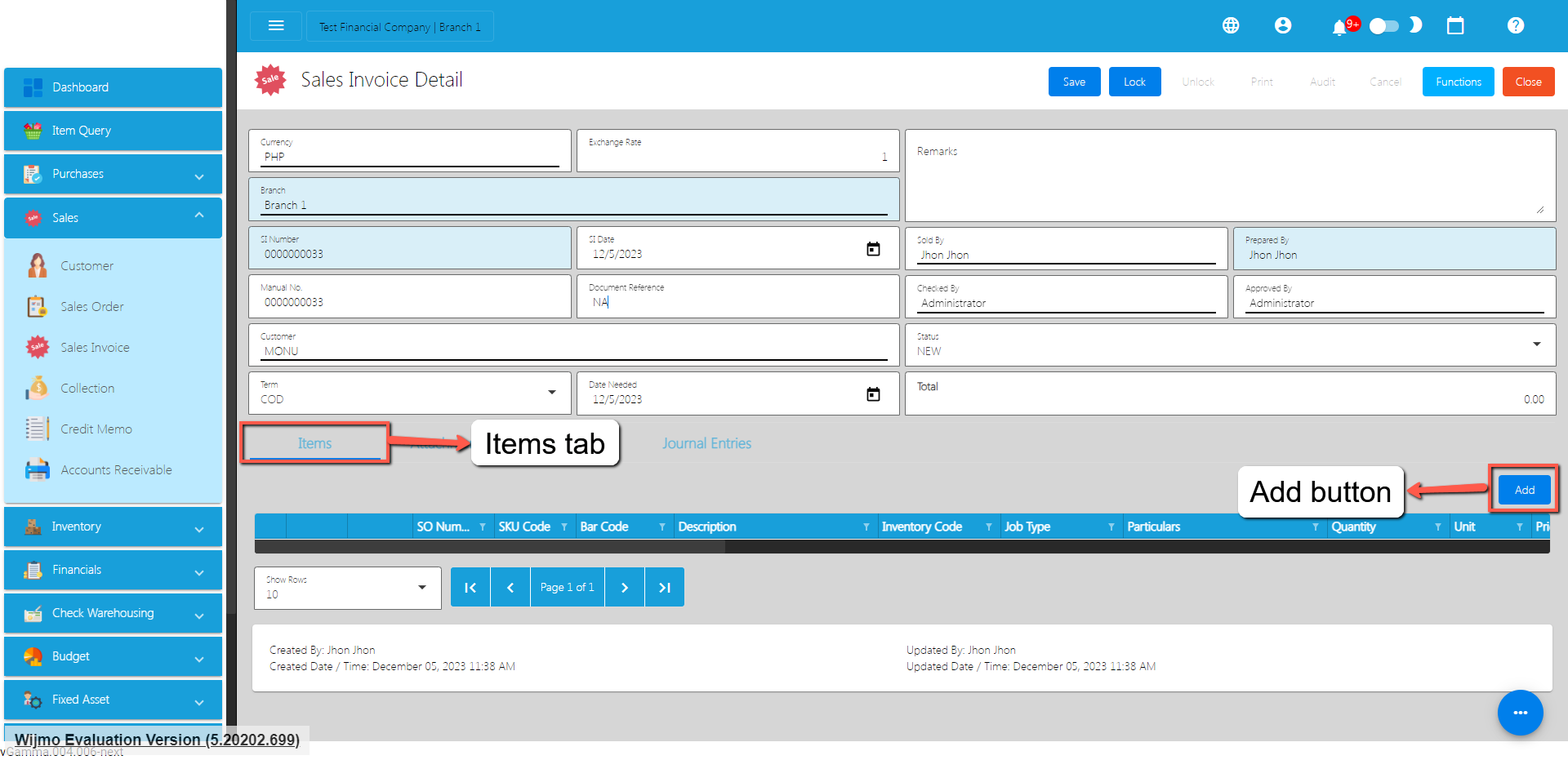Image resolution: width=1568 pixels, height=760 pixels.
Task: Expand the Show Rows dropdown
Action: point(422,588)
